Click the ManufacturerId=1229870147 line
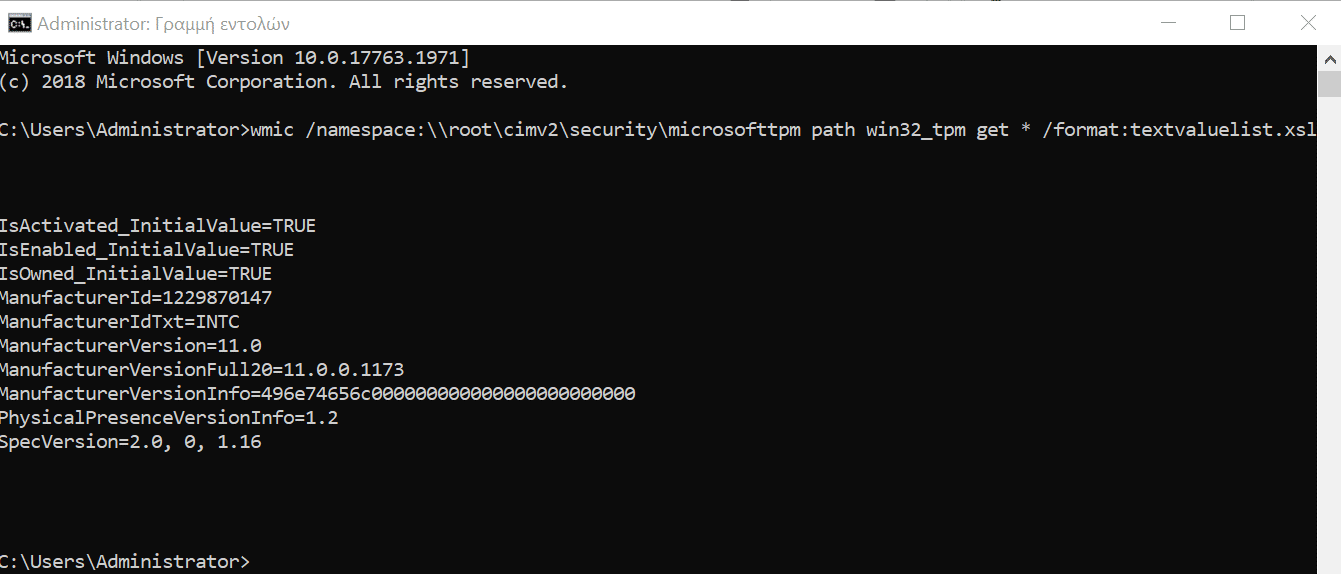Viewport: 1341px width, 574px height. coord(136,298)
